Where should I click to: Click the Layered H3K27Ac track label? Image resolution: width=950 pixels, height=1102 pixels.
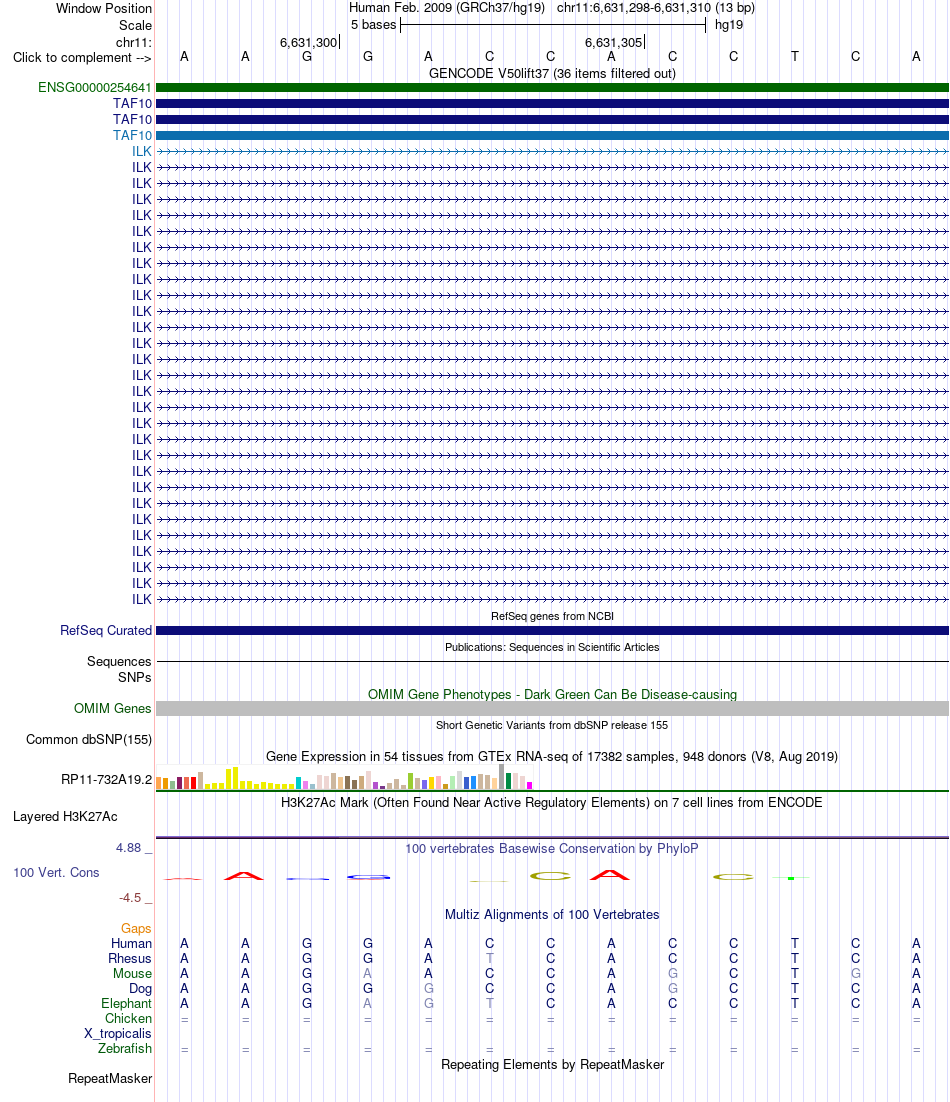pyautogui.click(x=65, y=817)
